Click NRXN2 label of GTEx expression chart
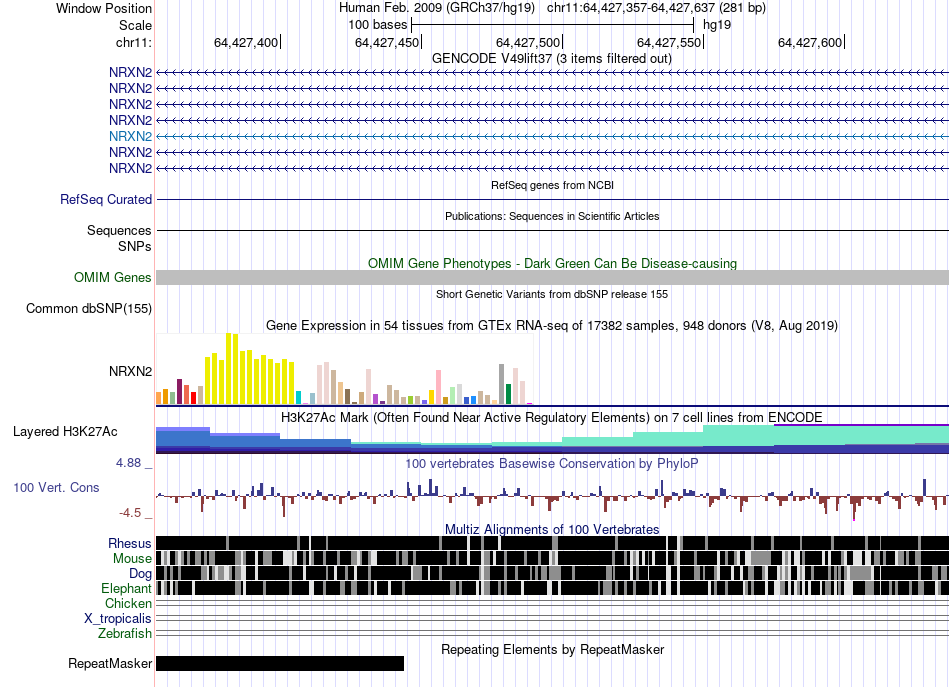The height and width of the screenshot is (687, 950). pyautogui.click(x=130, y=371)
